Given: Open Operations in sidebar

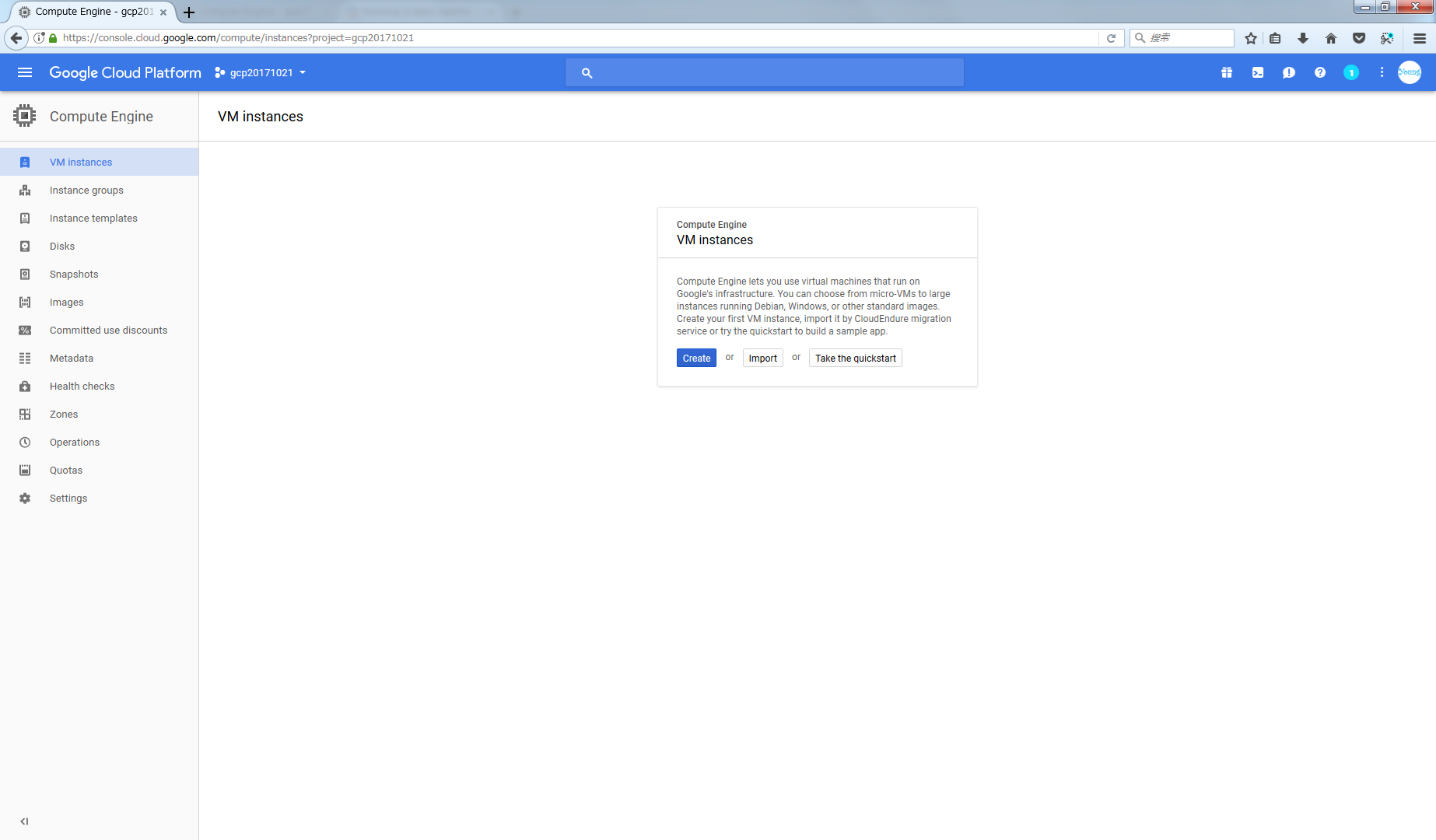Looking at the screenshot, I should point(100,442).
